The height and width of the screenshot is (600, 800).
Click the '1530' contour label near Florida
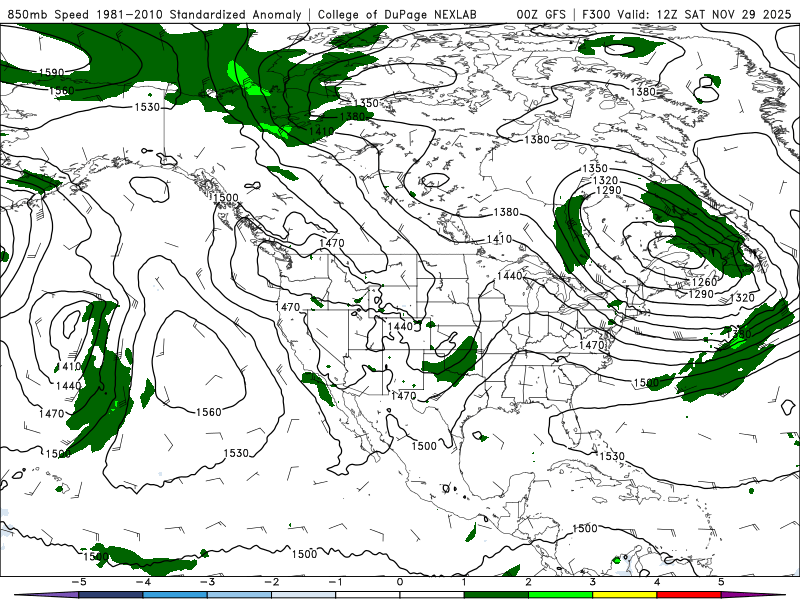coord(612,456)
